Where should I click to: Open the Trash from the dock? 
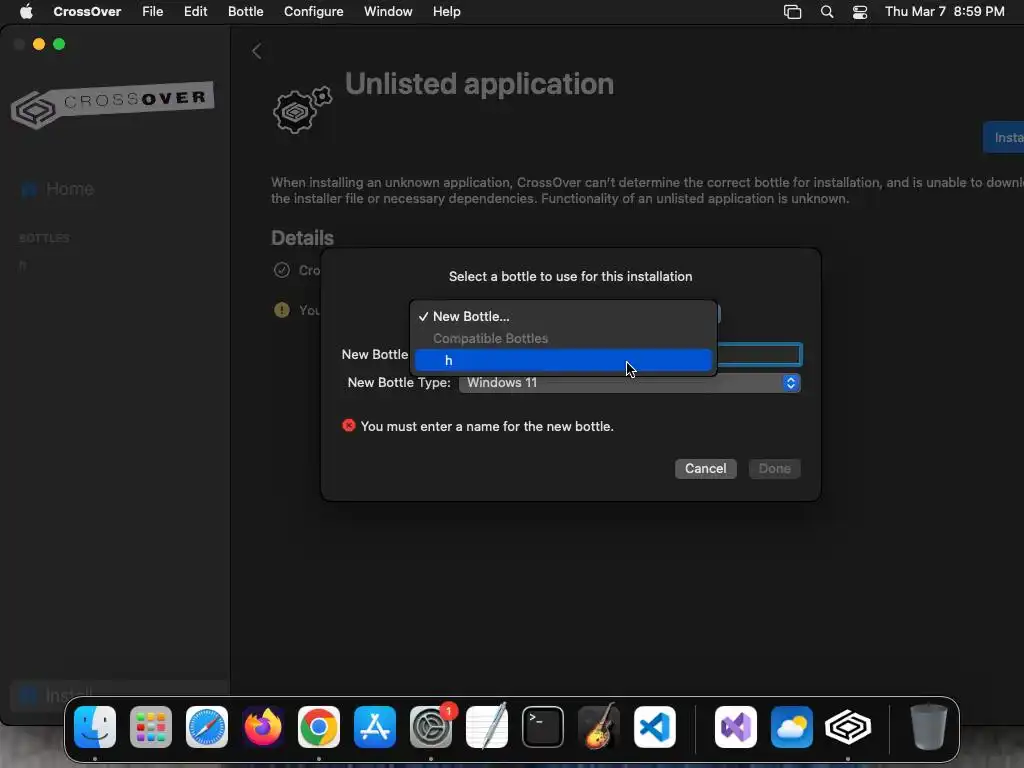[x=929, y=727]
